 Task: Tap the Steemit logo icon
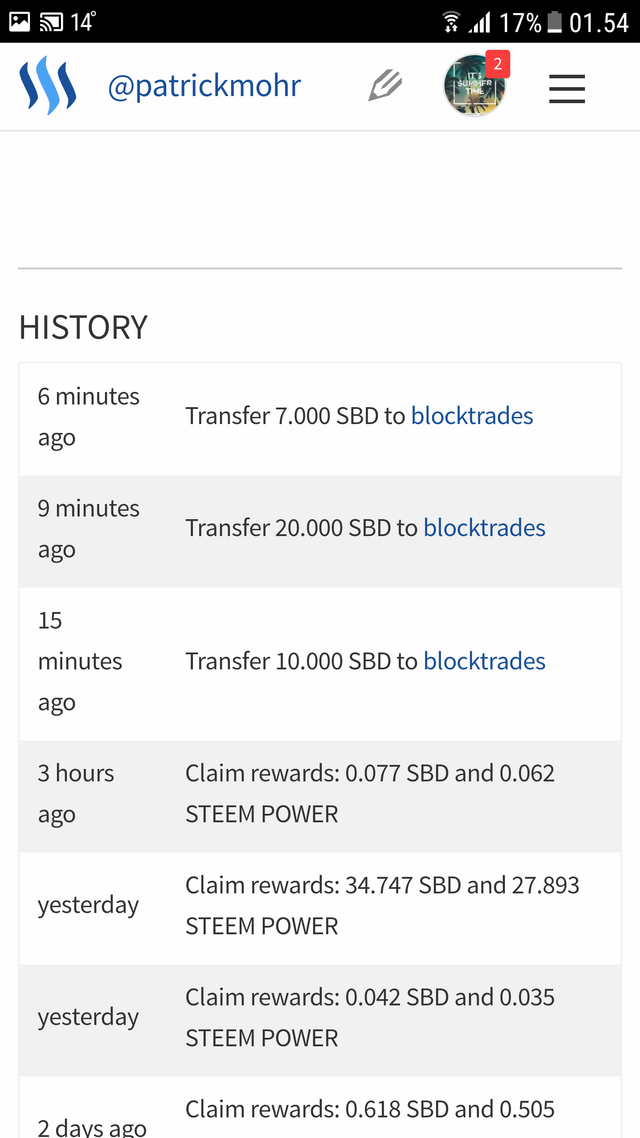coord(47,86)
